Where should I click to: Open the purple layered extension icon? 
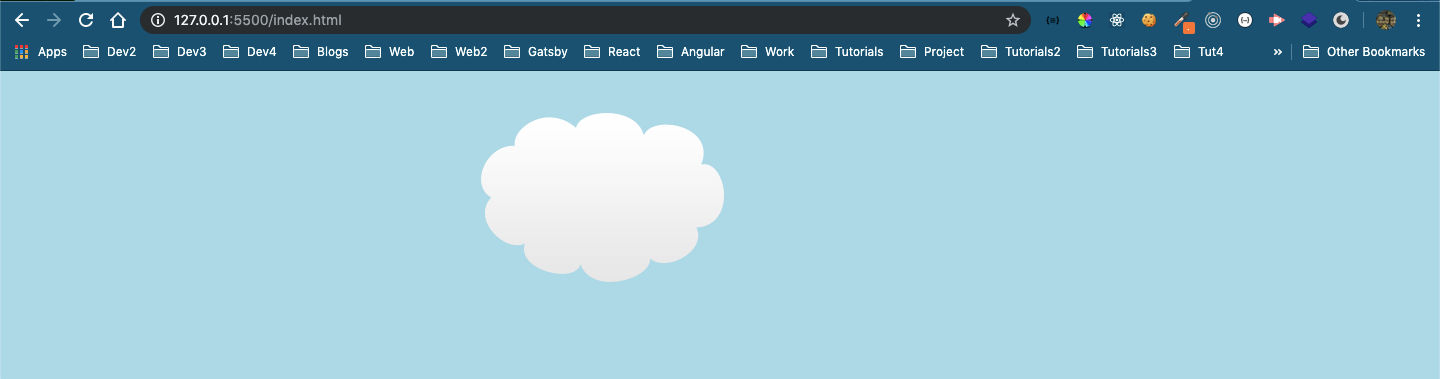1309,20
